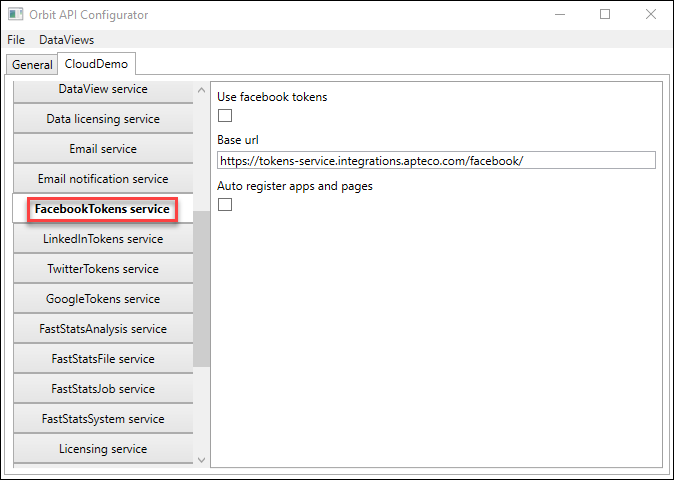This screenshot has width=674, height=480.
Task: Open LinkedInTokens service settings
Action: tap(103, 239)
